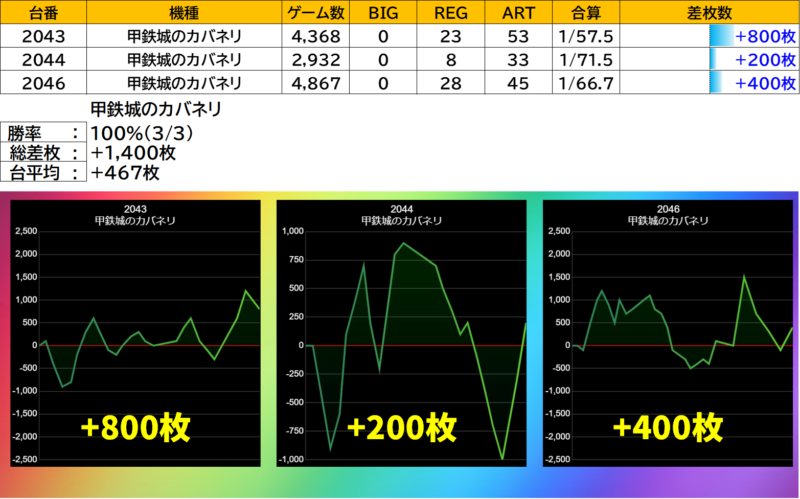The image size is (800, 499).
Task: Click yellow +200枚 graph overlay text
Action: click(402, 427)
